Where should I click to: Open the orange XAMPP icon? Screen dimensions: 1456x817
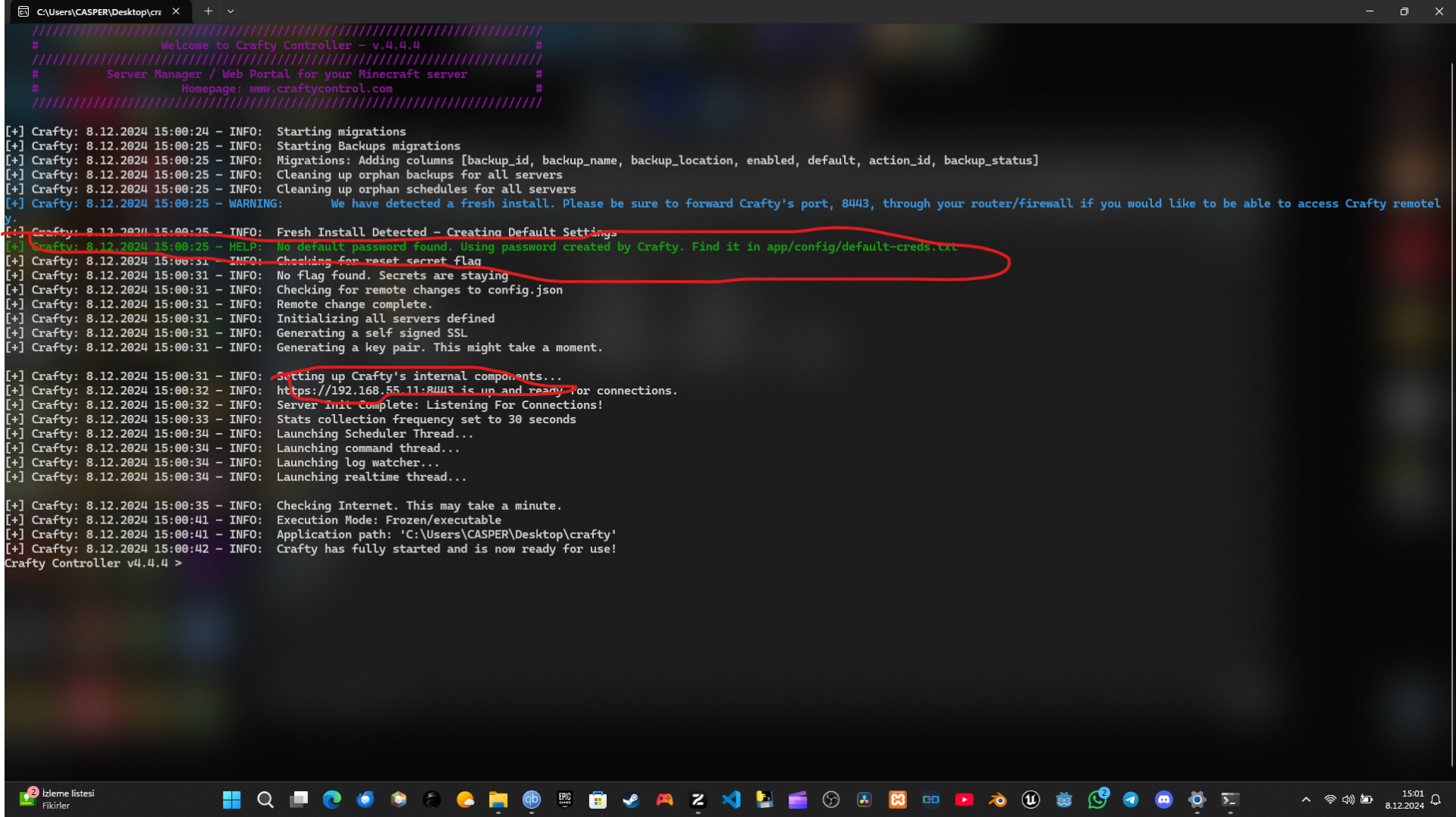click(x=898, y=800)
